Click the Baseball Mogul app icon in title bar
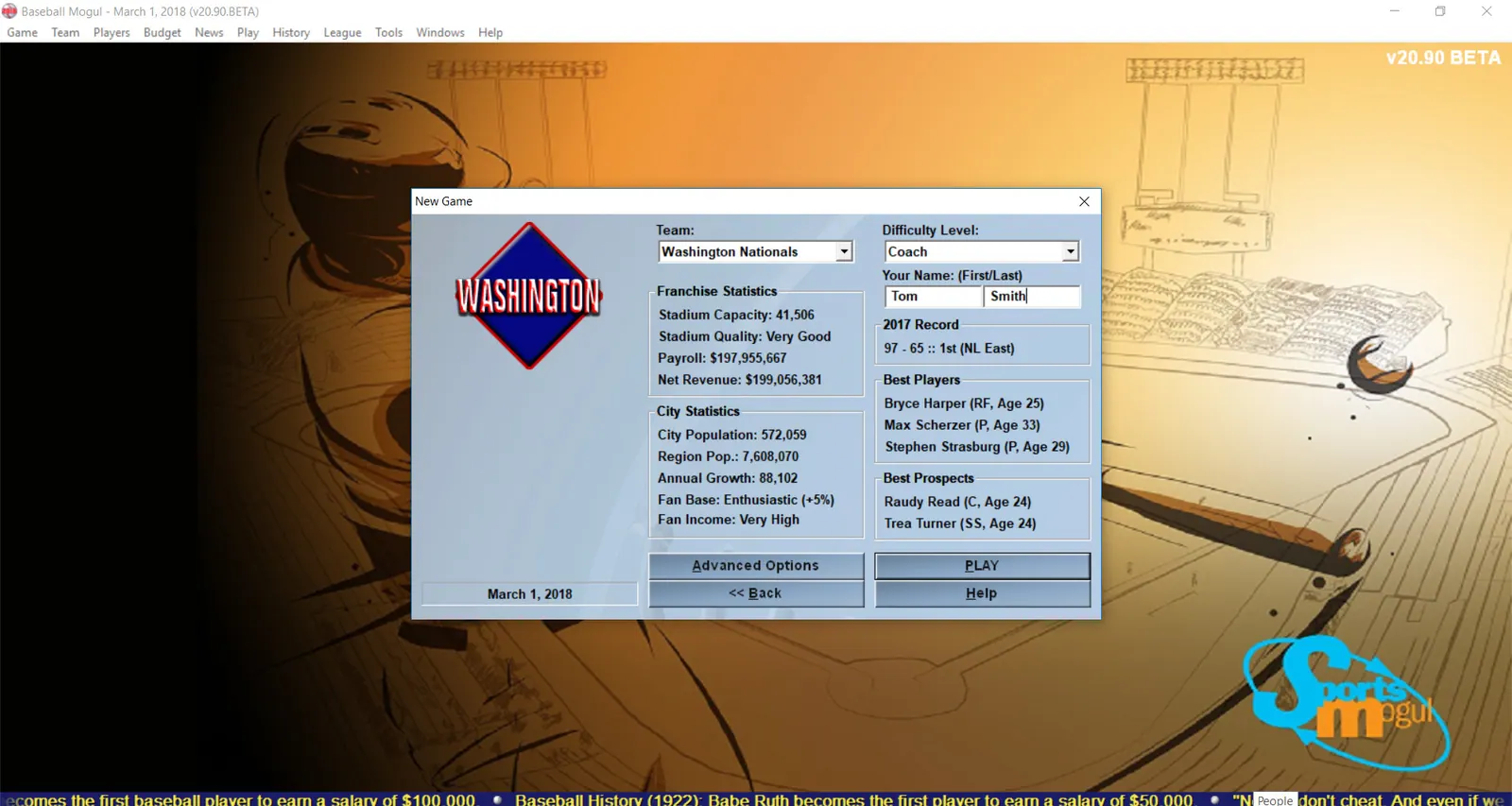 (9, 11)
